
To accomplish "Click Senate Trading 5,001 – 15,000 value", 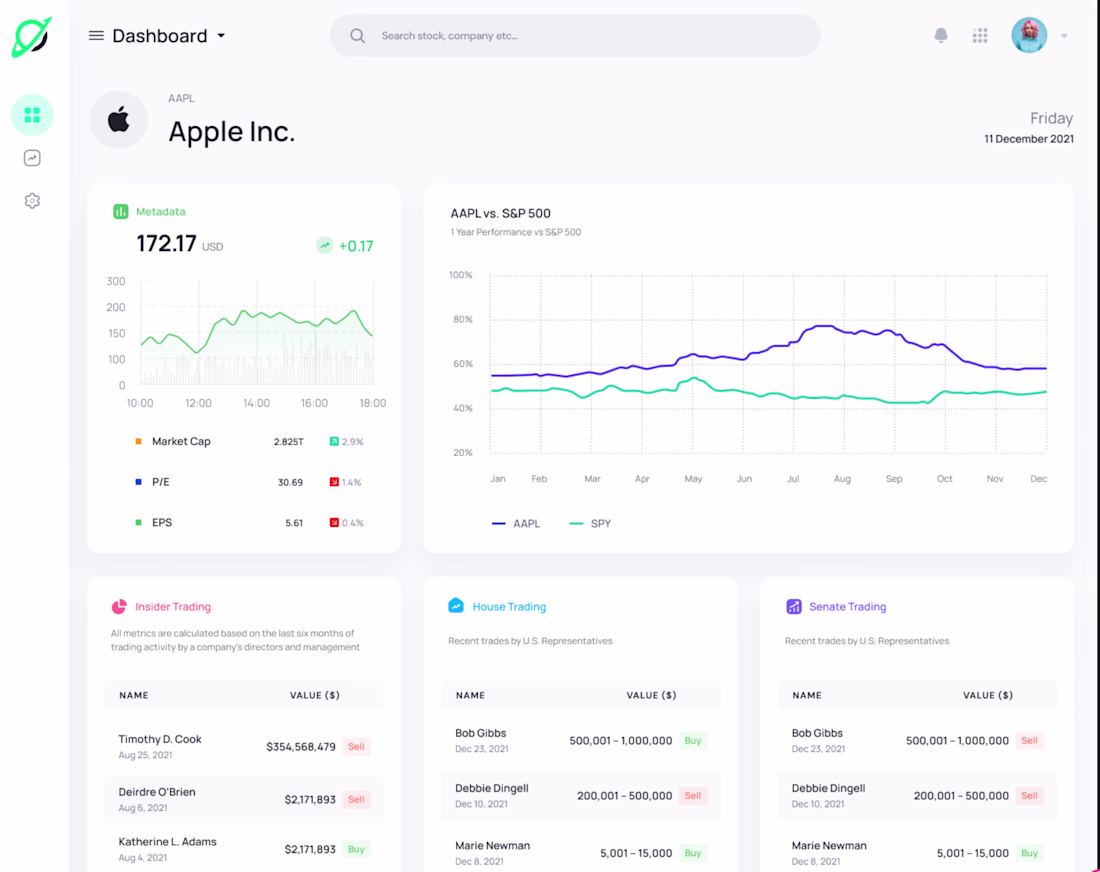I will tap(972, 854).
